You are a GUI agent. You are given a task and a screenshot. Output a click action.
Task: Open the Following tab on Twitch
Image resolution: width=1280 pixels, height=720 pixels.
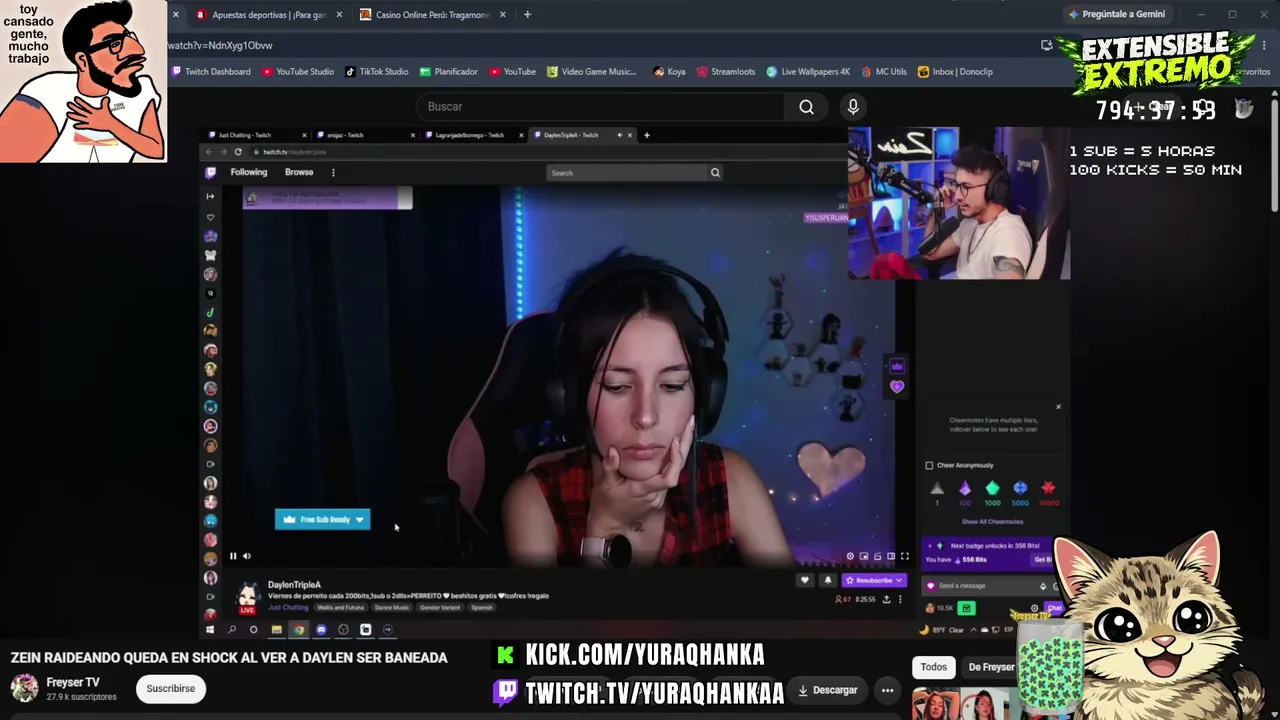click(x=249, y=172)
